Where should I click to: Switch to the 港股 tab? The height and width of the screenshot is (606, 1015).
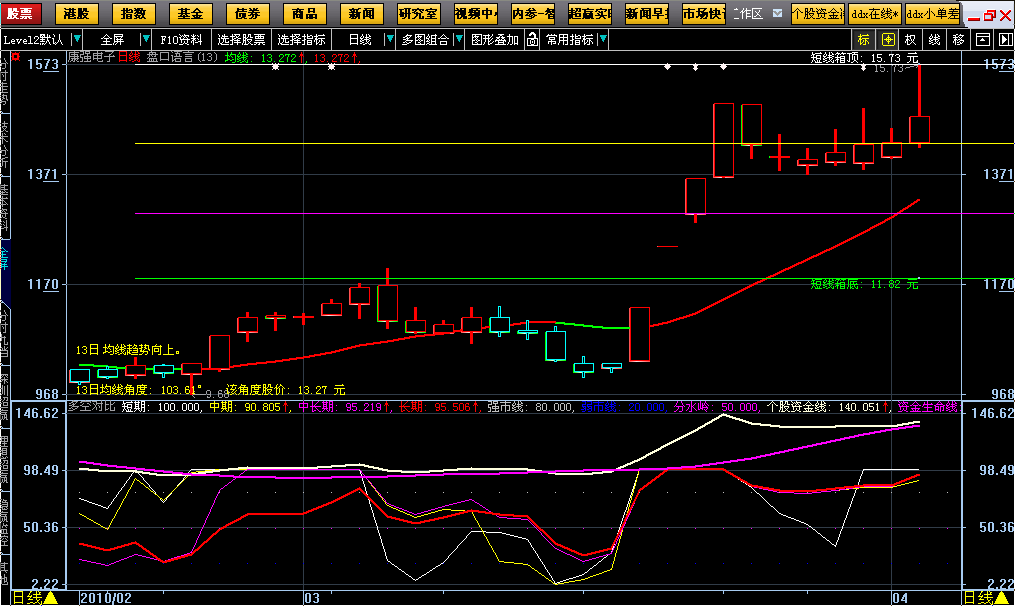coord(75,14)
